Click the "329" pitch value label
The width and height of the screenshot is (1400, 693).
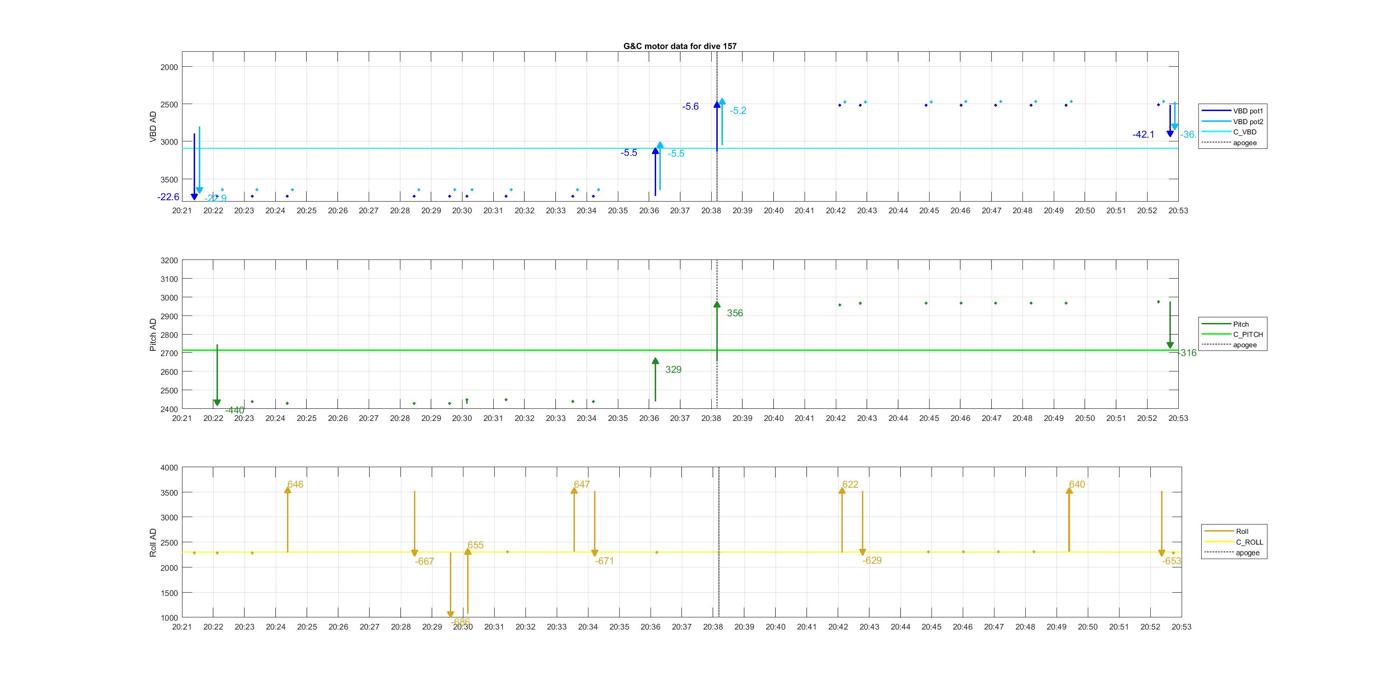pyautogui.click(x=673, y=370)
